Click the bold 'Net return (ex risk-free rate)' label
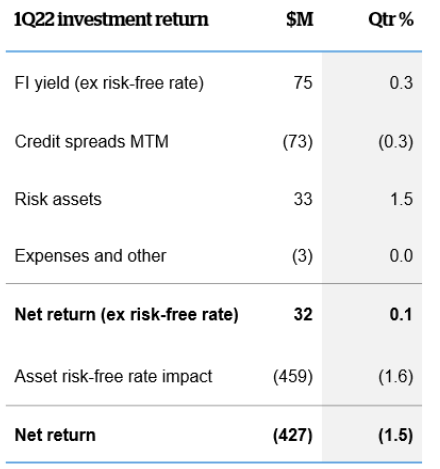Image resolution: width=440 pixels, height=469 pixels. click(x=127, y=315)
